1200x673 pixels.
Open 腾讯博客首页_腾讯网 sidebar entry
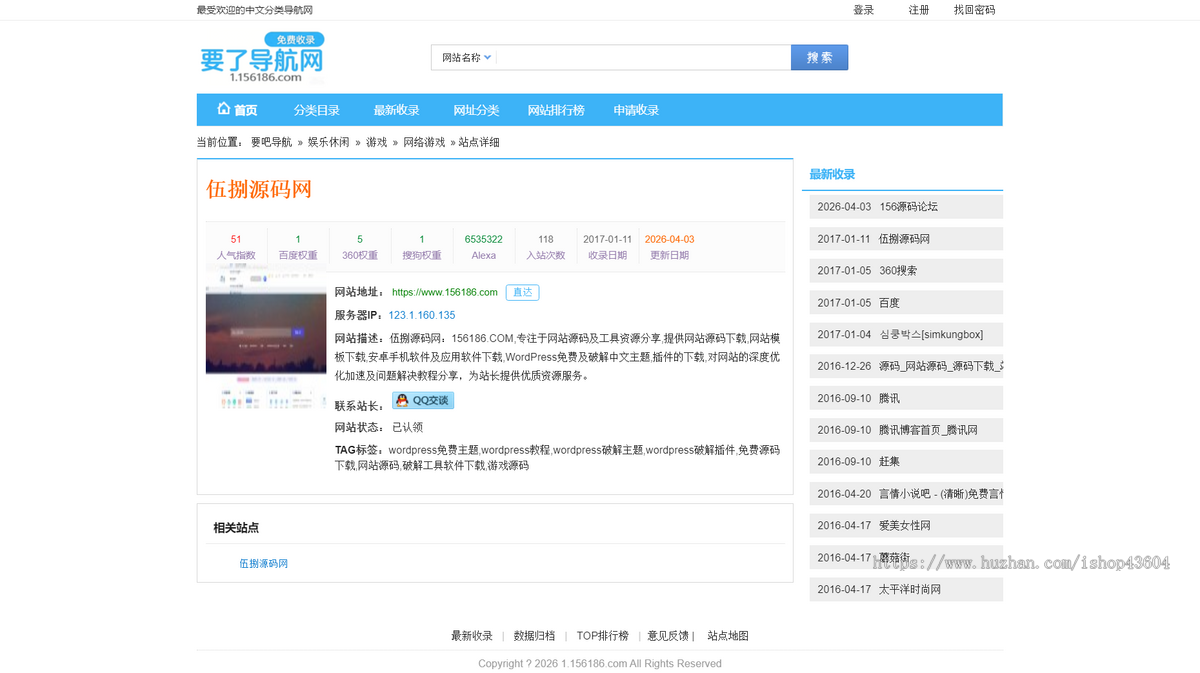(x=929, y=430)
